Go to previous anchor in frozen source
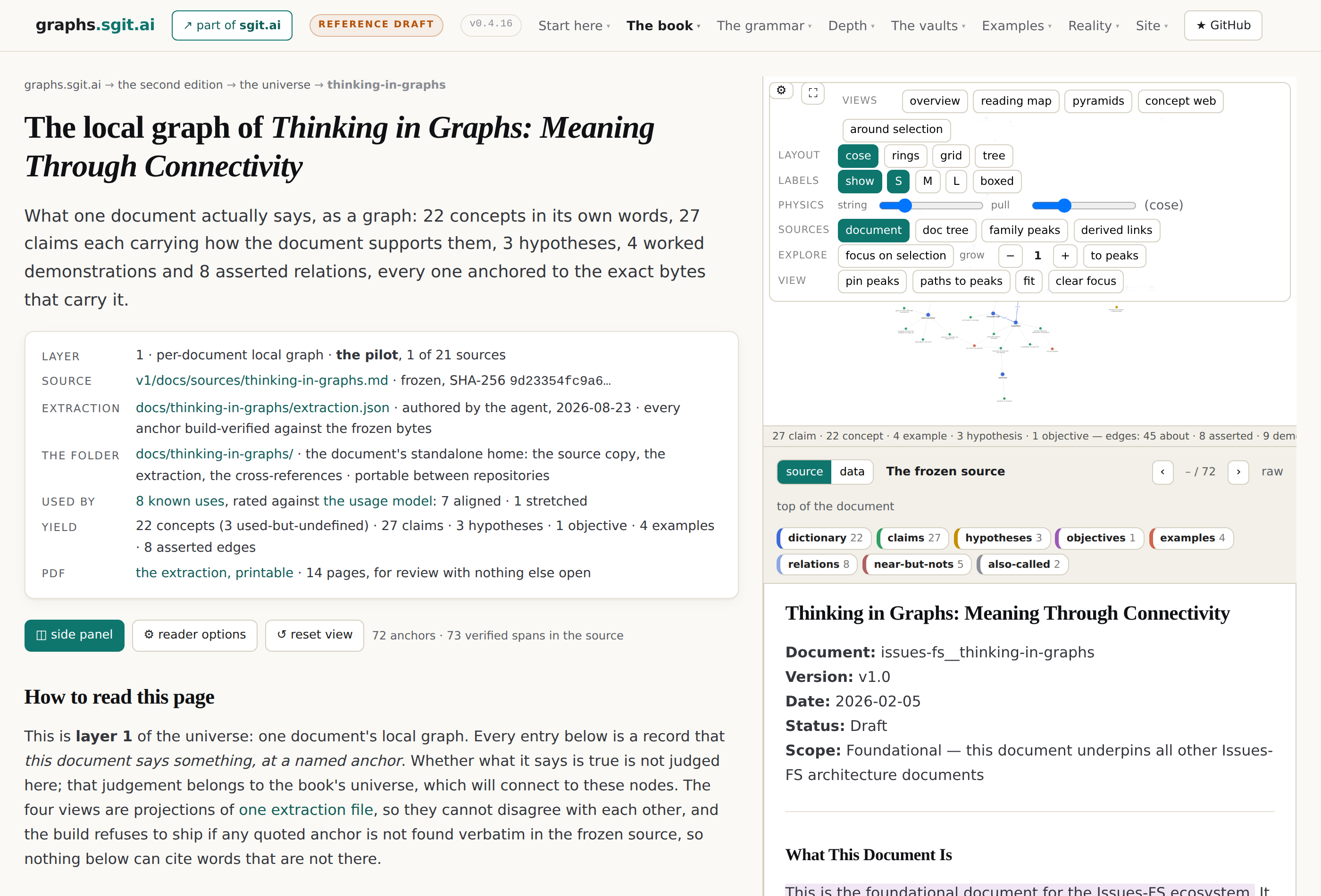Viewport: 1321px width, 896px height. point(1162,472)
